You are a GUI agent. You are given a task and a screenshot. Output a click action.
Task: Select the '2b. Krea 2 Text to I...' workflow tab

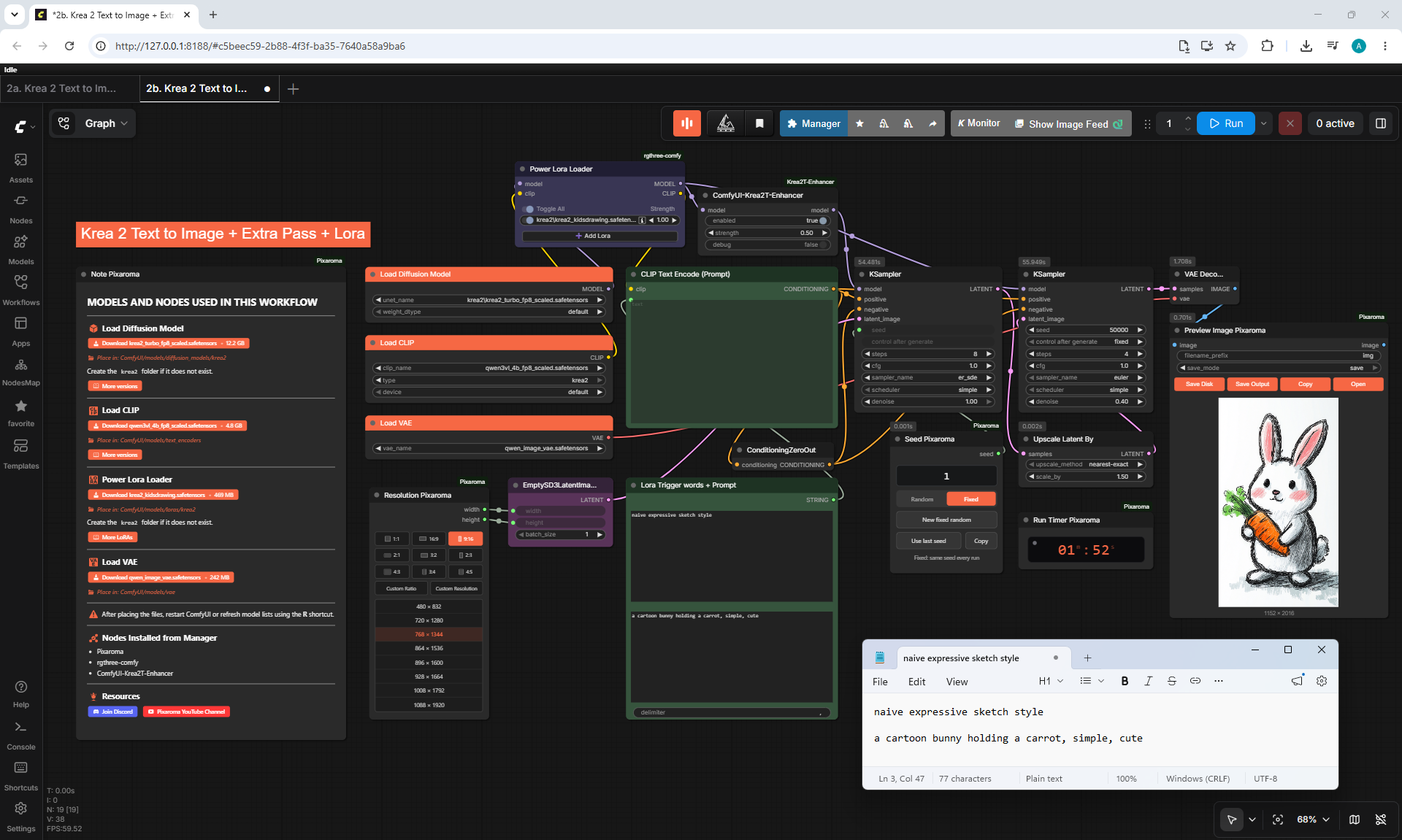[x=209, y=88]
